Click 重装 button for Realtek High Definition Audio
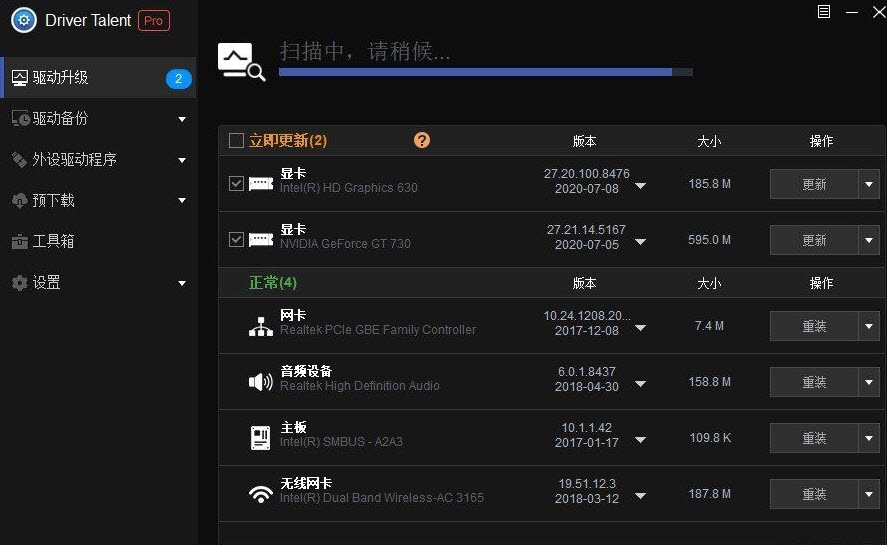Screen dimensions: 887x545 click(814, 382)
